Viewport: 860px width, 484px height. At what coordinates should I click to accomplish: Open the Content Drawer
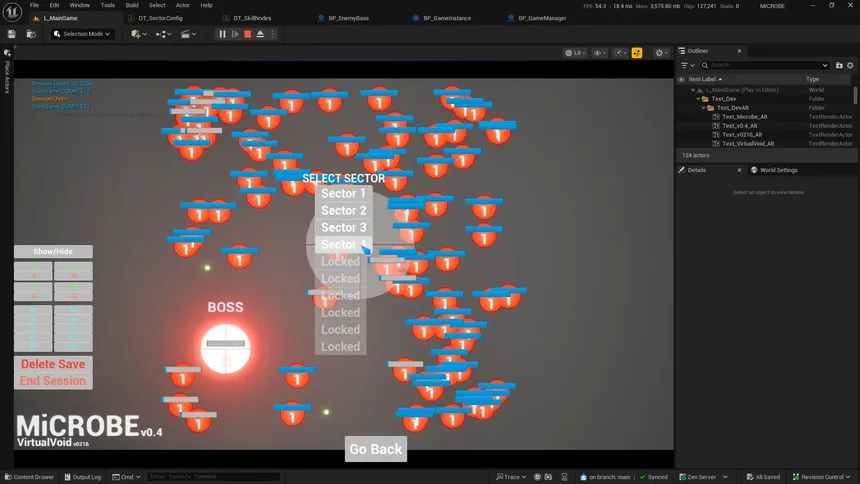pos(29,477)
